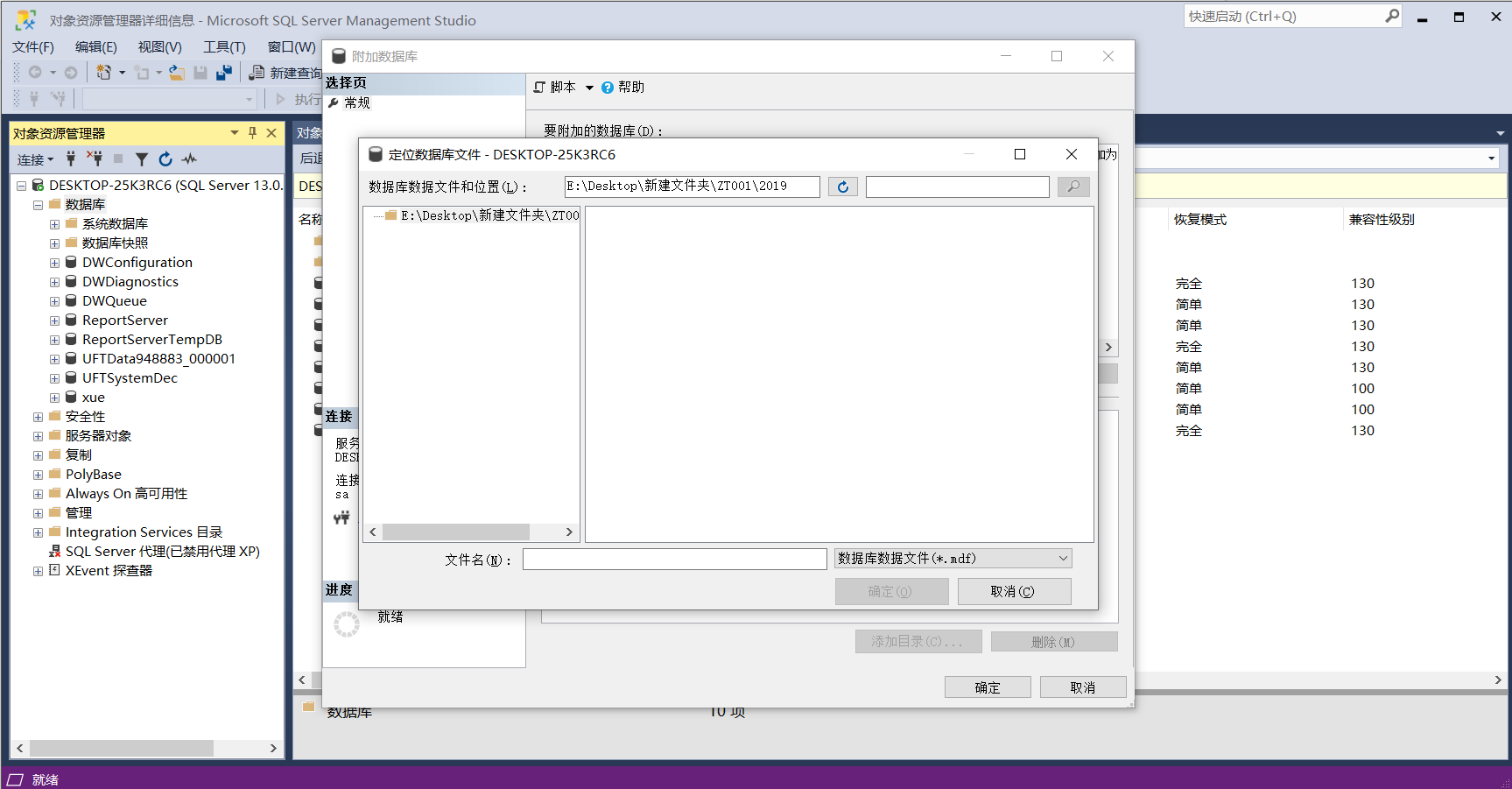Open the file type dropdown 数据库数据文件(*.mdf)
The width and height of the screenshot is (1512, 789).
[953, 559]
